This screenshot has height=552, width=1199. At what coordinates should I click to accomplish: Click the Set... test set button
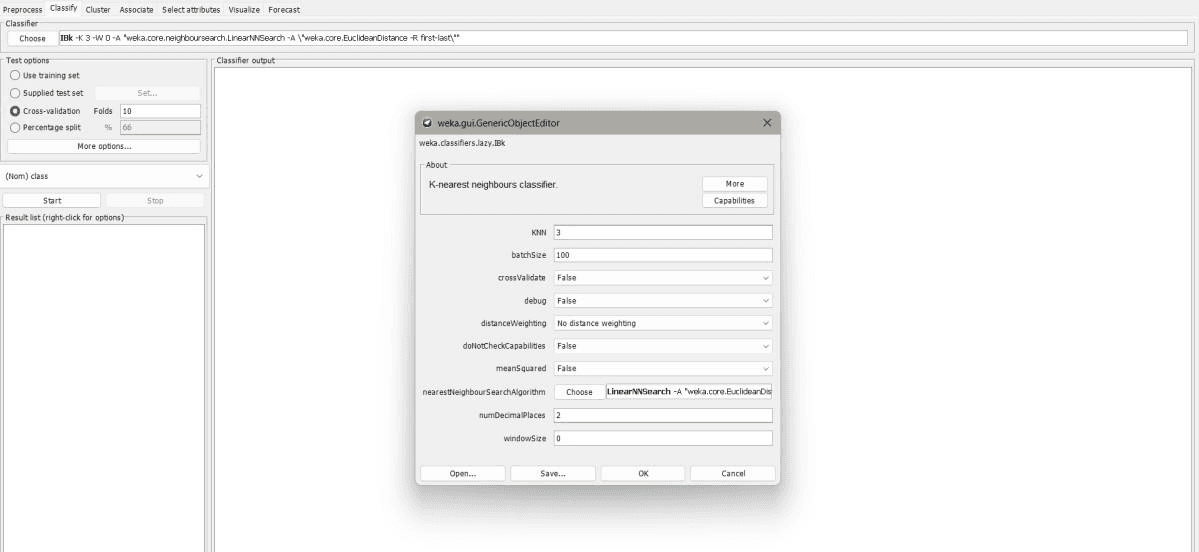pos(148,93)
